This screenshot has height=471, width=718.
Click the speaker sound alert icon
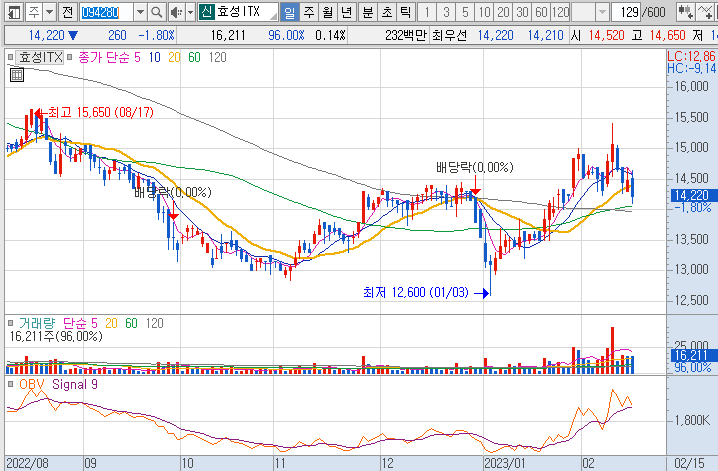click(x=175, y=12)
